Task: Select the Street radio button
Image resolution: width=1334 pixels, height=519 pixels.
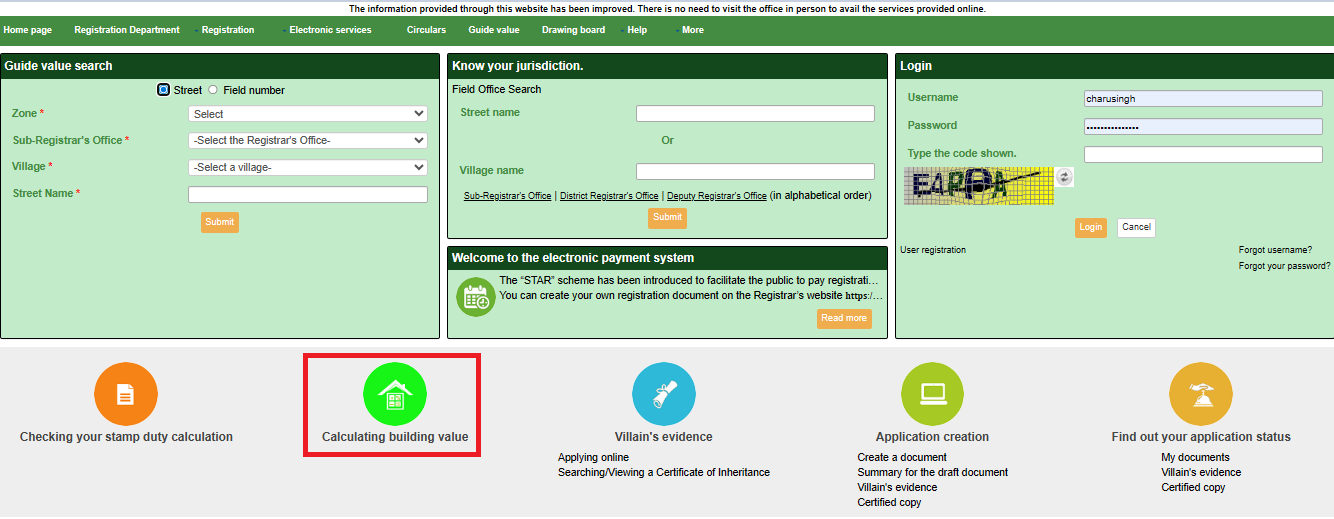Action: point(164,90)
